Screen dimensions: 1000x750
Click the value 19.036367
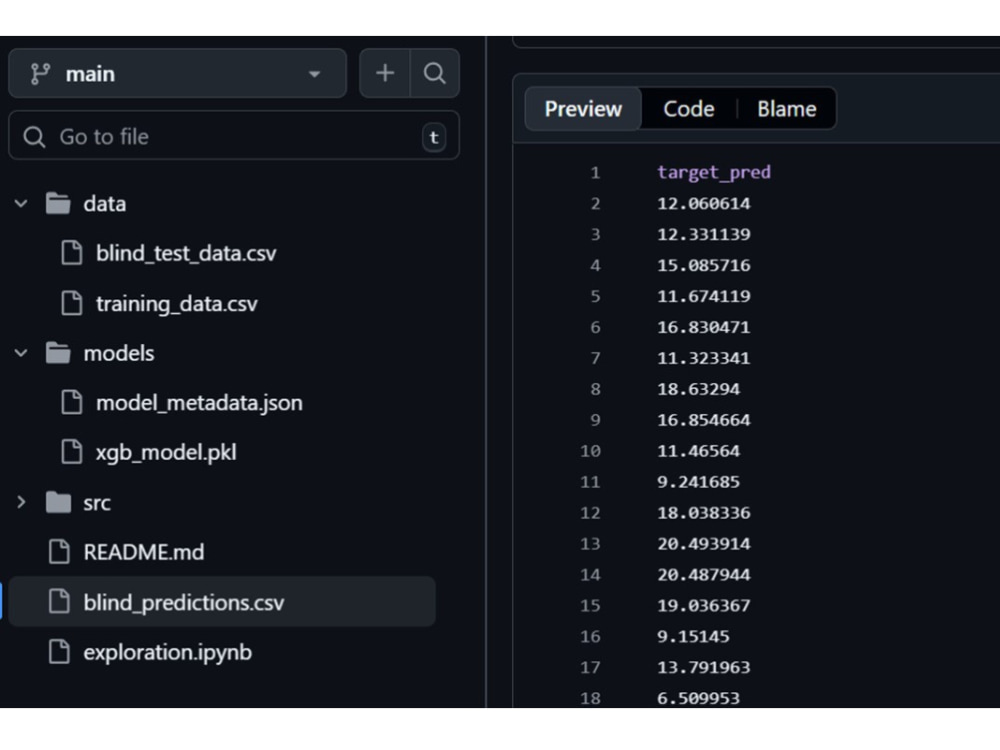click(x=703, y=605)
